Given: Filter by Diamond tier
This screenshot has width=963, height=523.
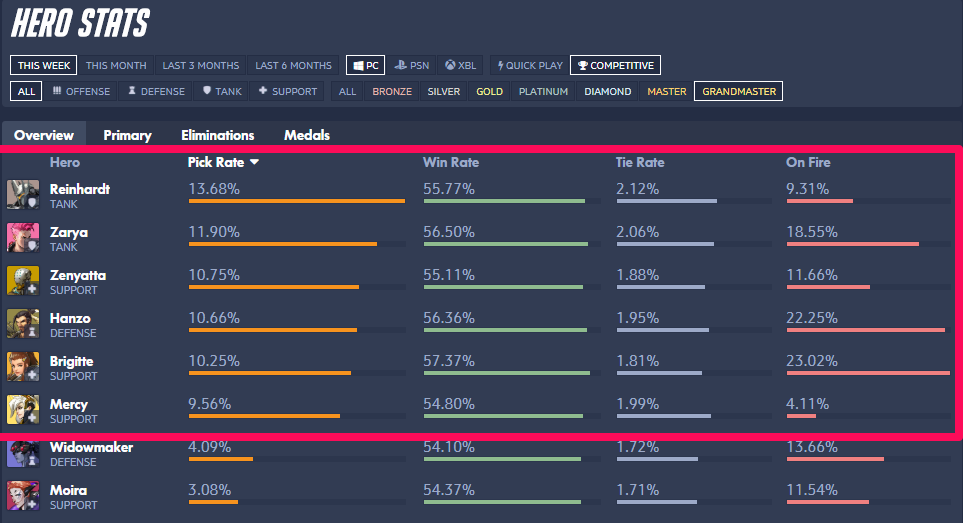Looking at the screenshot, I should coord(607,91).
